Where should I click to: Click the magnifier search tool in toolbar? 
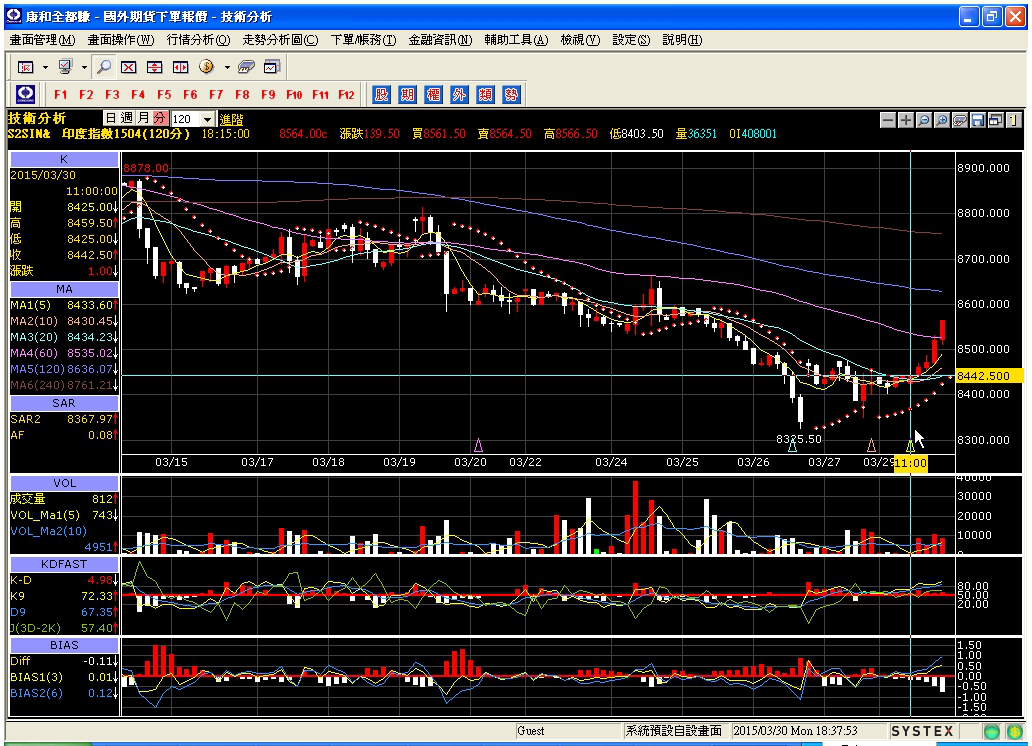click(104, 67)
